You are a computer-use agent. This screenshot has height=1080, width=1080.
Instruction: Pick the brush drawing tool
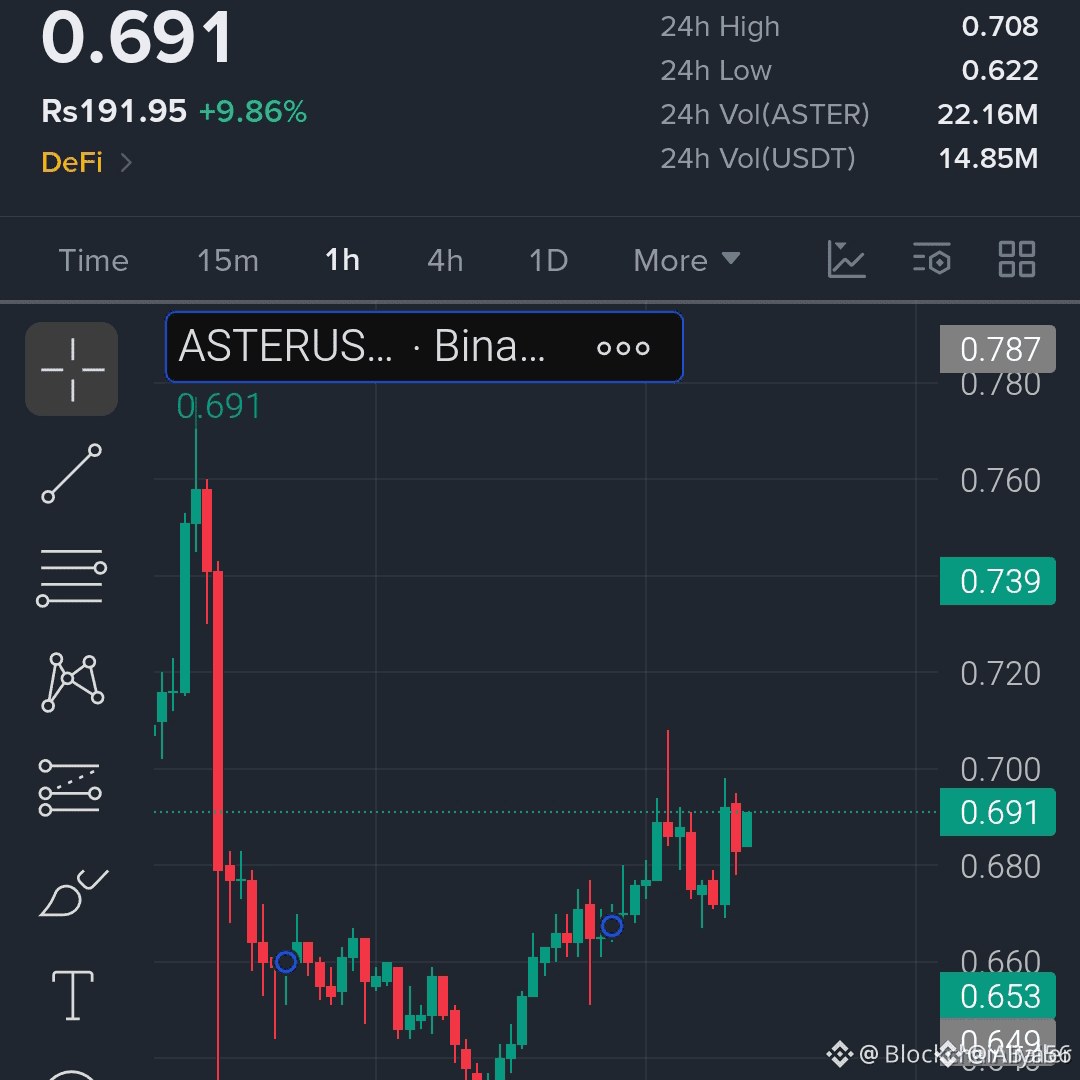(x=73, y=893)
